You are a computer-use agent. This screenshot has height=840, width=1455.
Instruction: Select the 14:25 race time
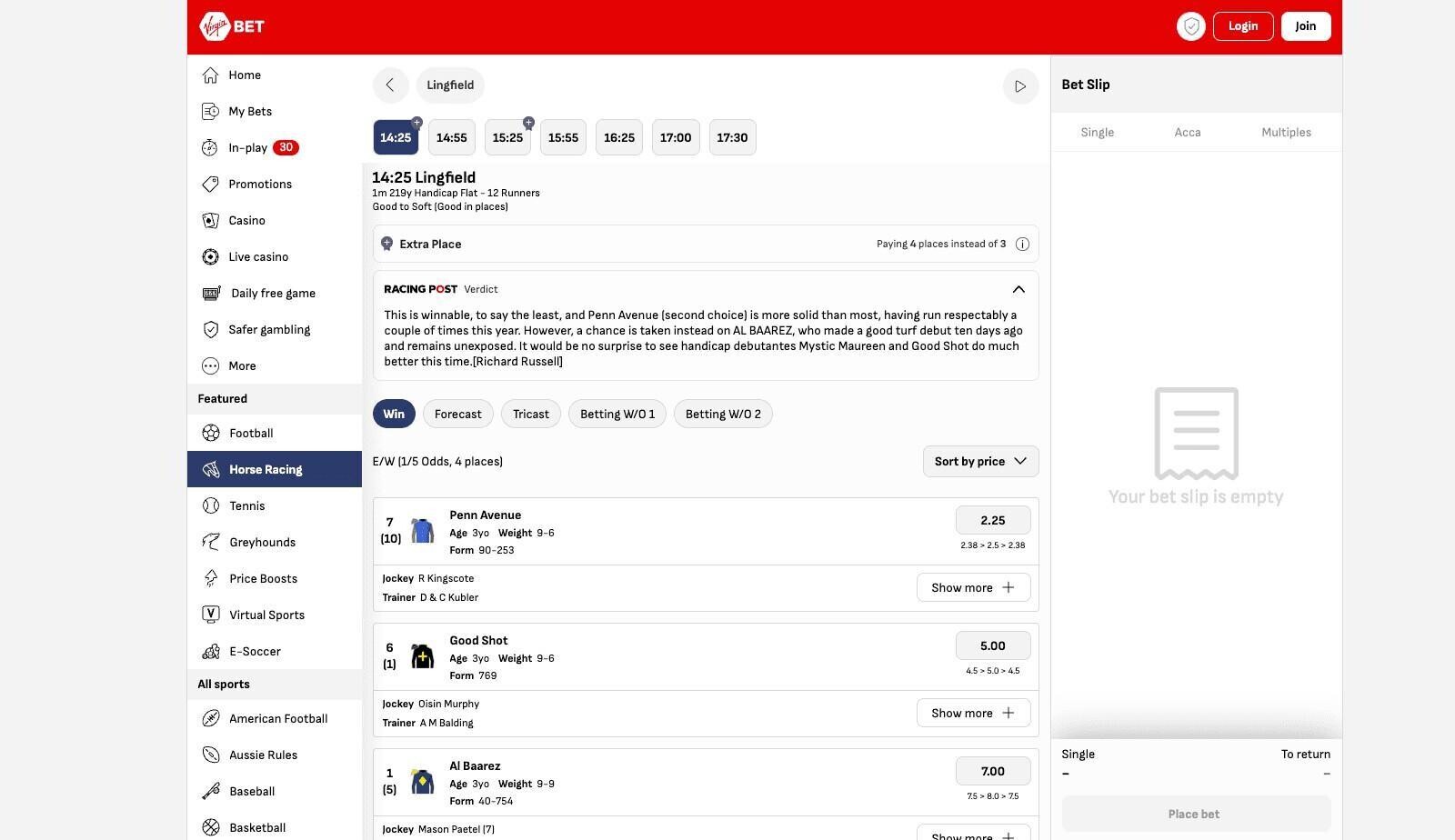coord(396,137)
